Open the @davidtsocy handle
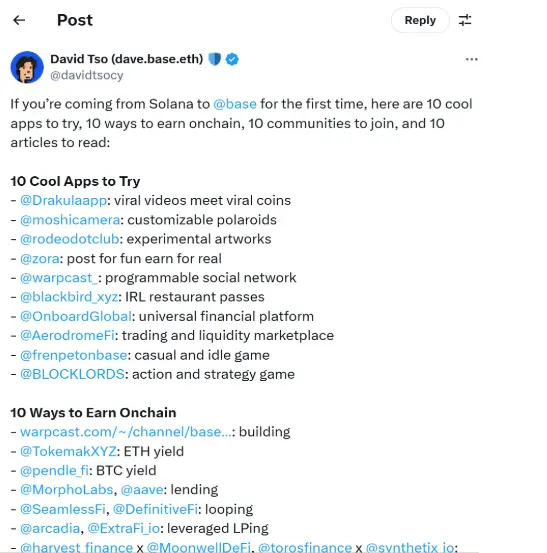 pyautogui.click(x=87, y=75)
